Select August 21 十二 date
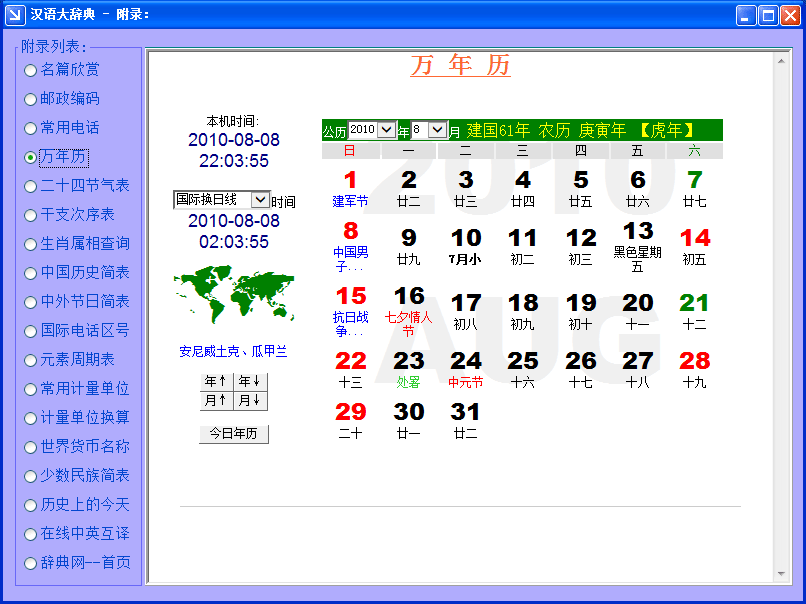This screenshot has width=806, height=604. [x=694, y=312]
